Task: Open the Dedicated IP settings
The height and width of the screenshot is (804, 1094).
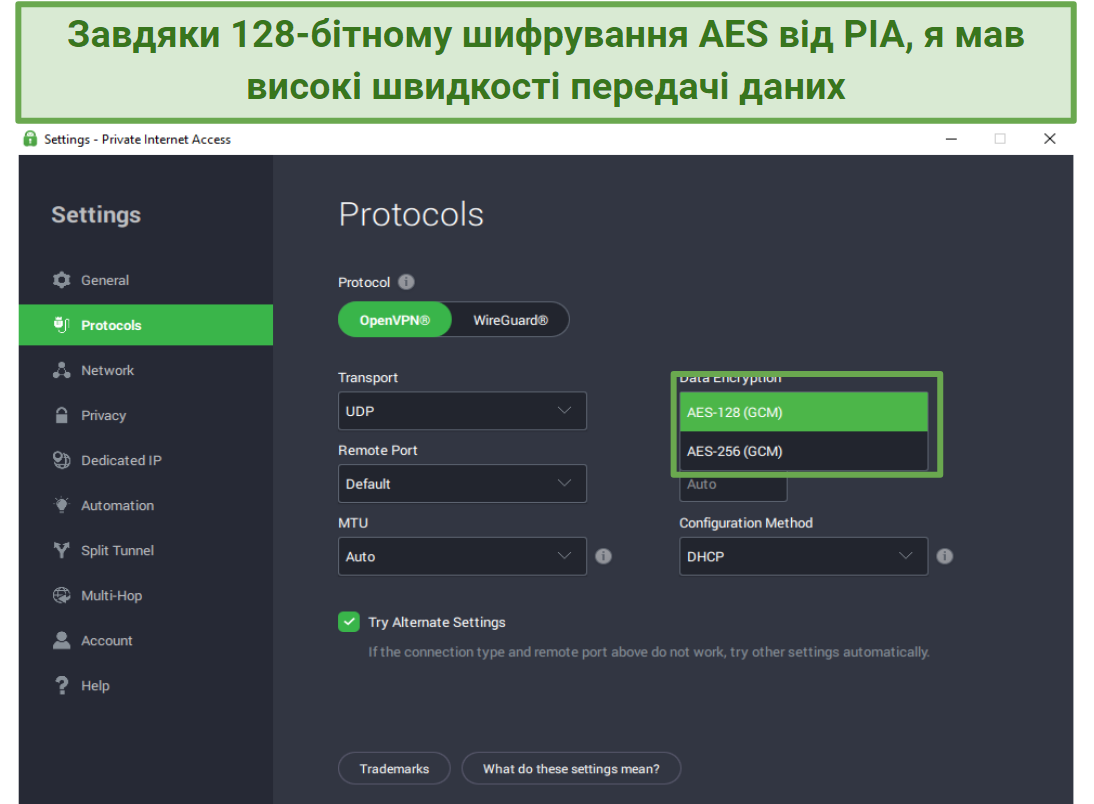Action: tap(146, 460)
